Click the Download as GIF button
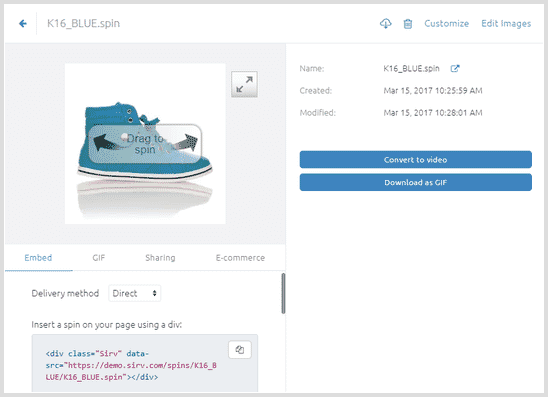548x397 pixels. 416,182
